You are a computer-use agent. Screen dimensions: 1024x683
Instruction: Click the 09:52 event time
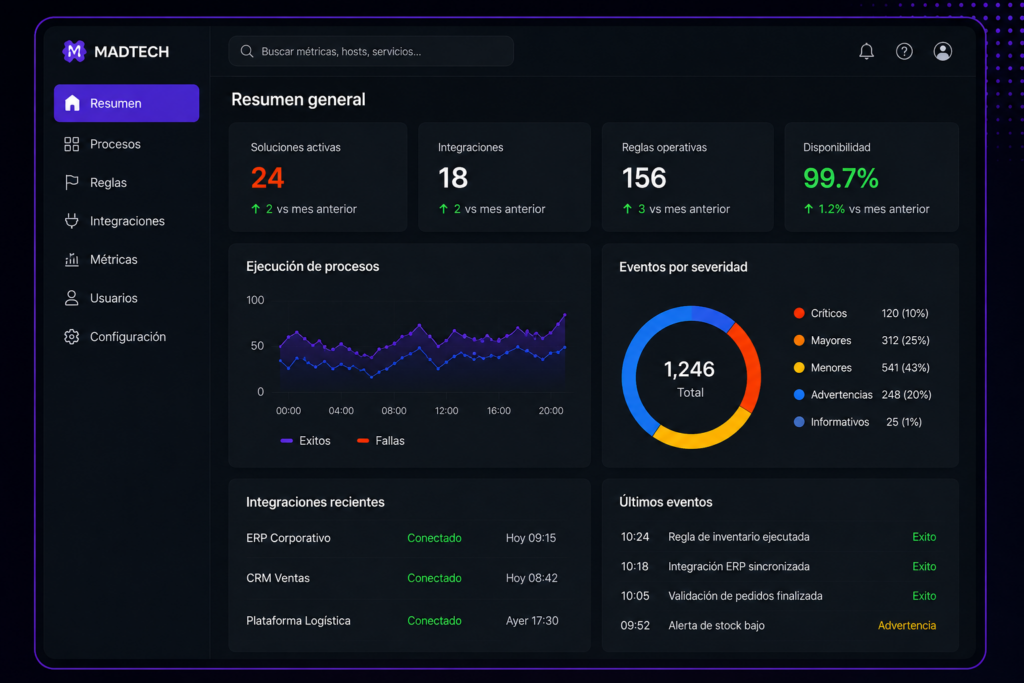pos(635,625)
